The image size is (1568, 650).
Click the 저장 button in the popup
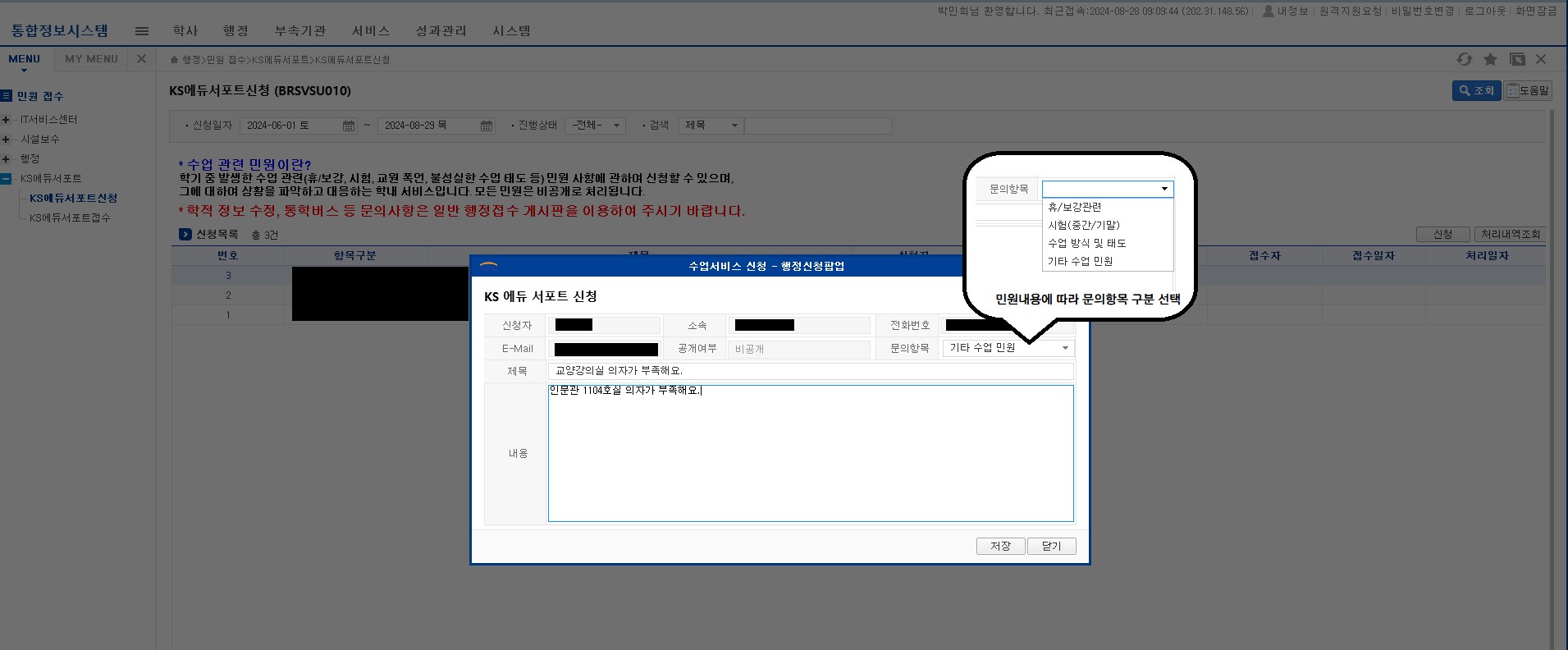pyautogui.click(x=1000, y=547)
